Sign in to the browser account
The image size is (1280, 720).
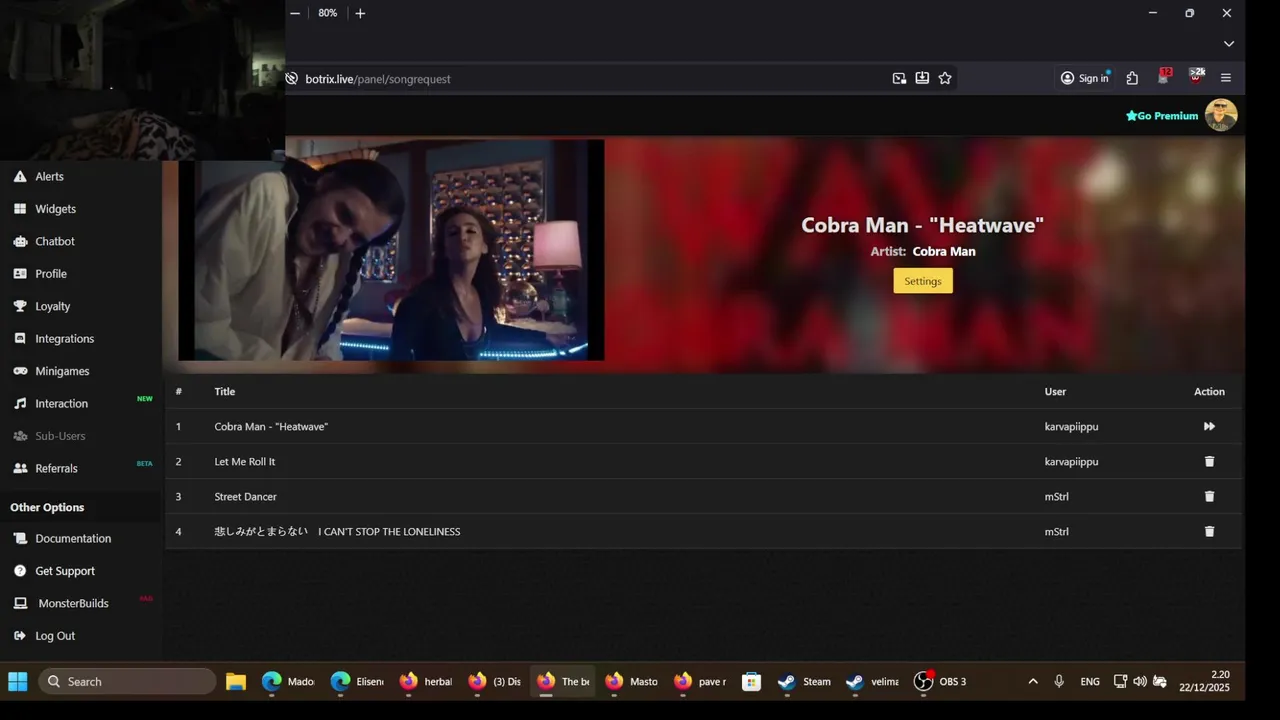(1084, 78)
